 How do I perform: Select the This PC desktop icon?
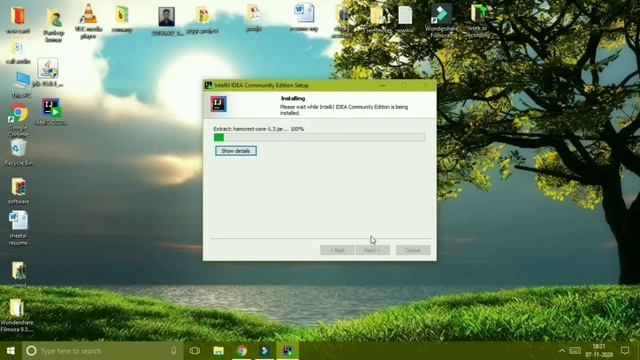21,85
